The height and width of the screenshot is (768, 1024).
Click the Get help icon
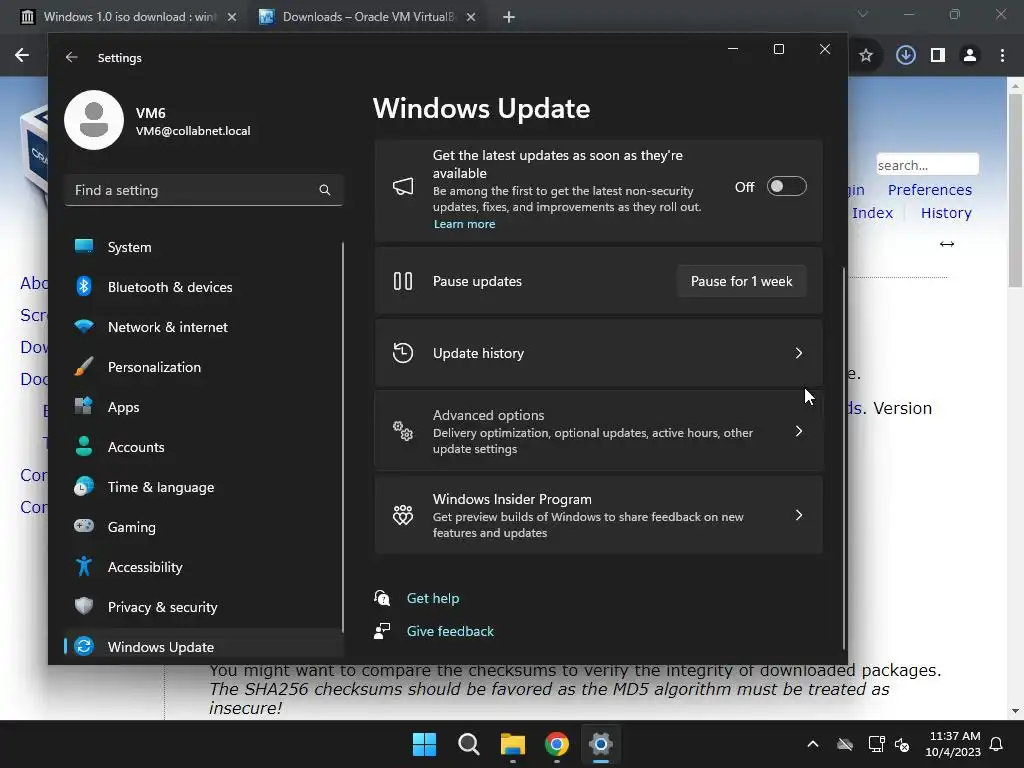382,598
